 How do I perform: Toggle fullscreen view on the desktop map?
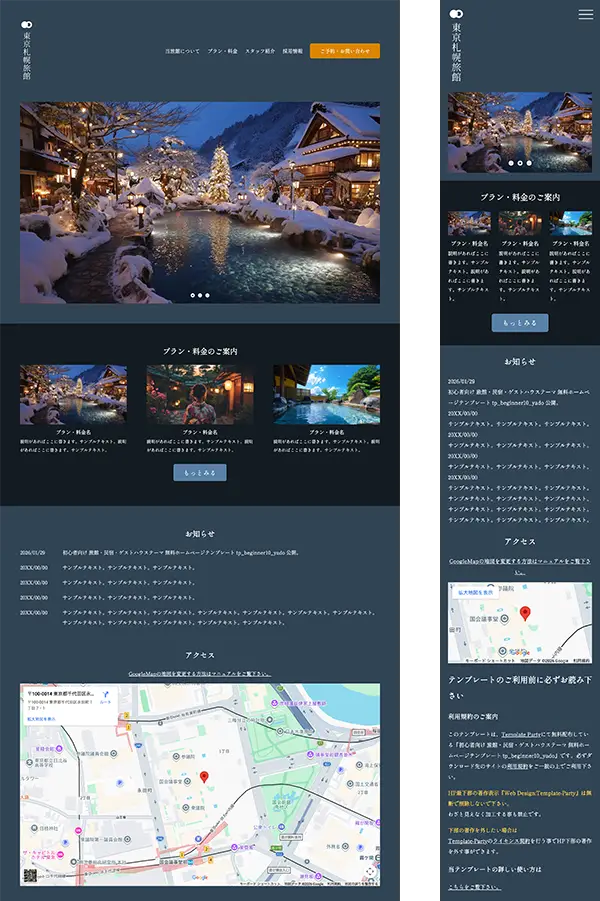pyautogui.click(x=370, y=871)
